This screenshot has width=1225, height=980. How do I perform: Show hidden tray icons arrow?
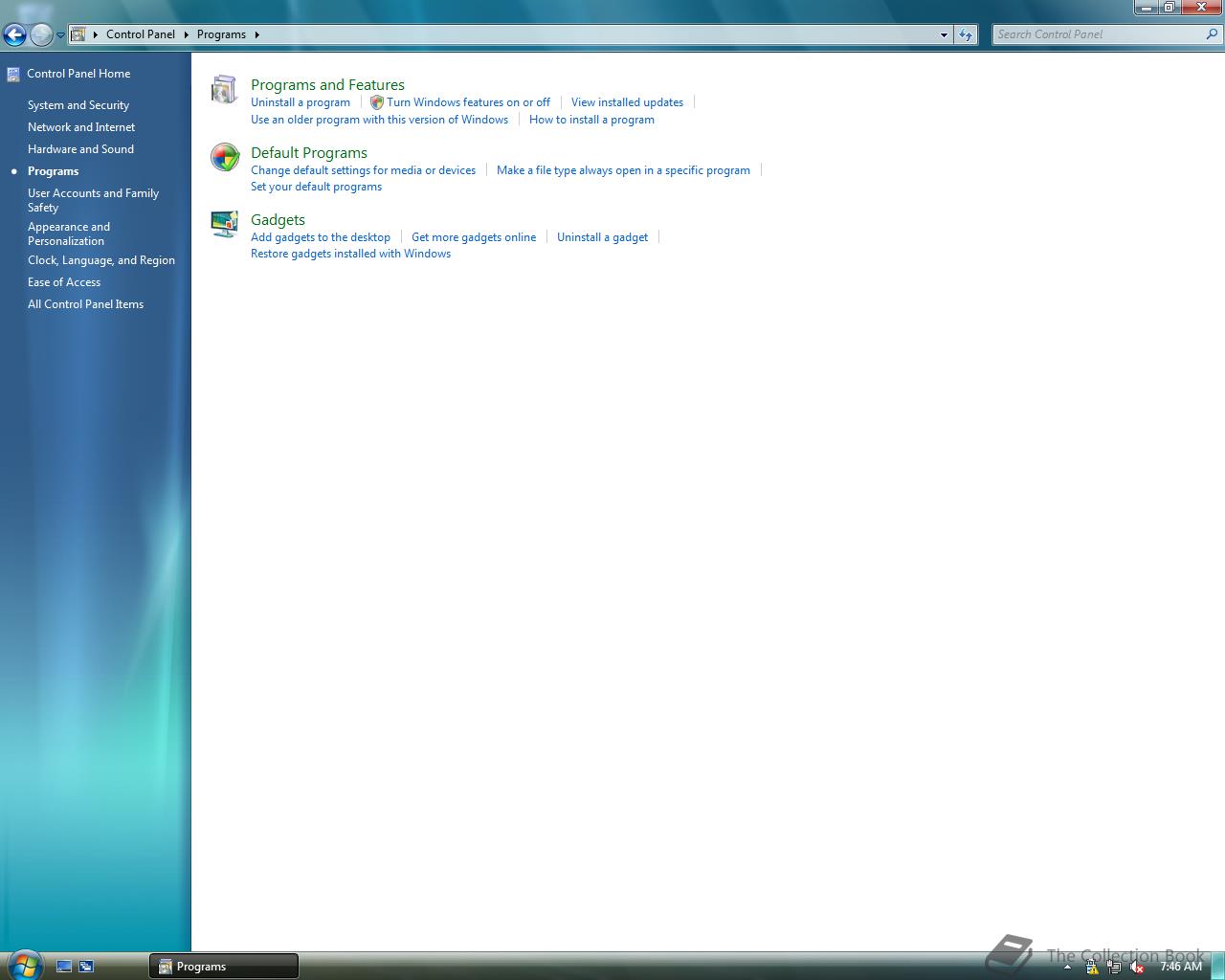[1067, 967]
